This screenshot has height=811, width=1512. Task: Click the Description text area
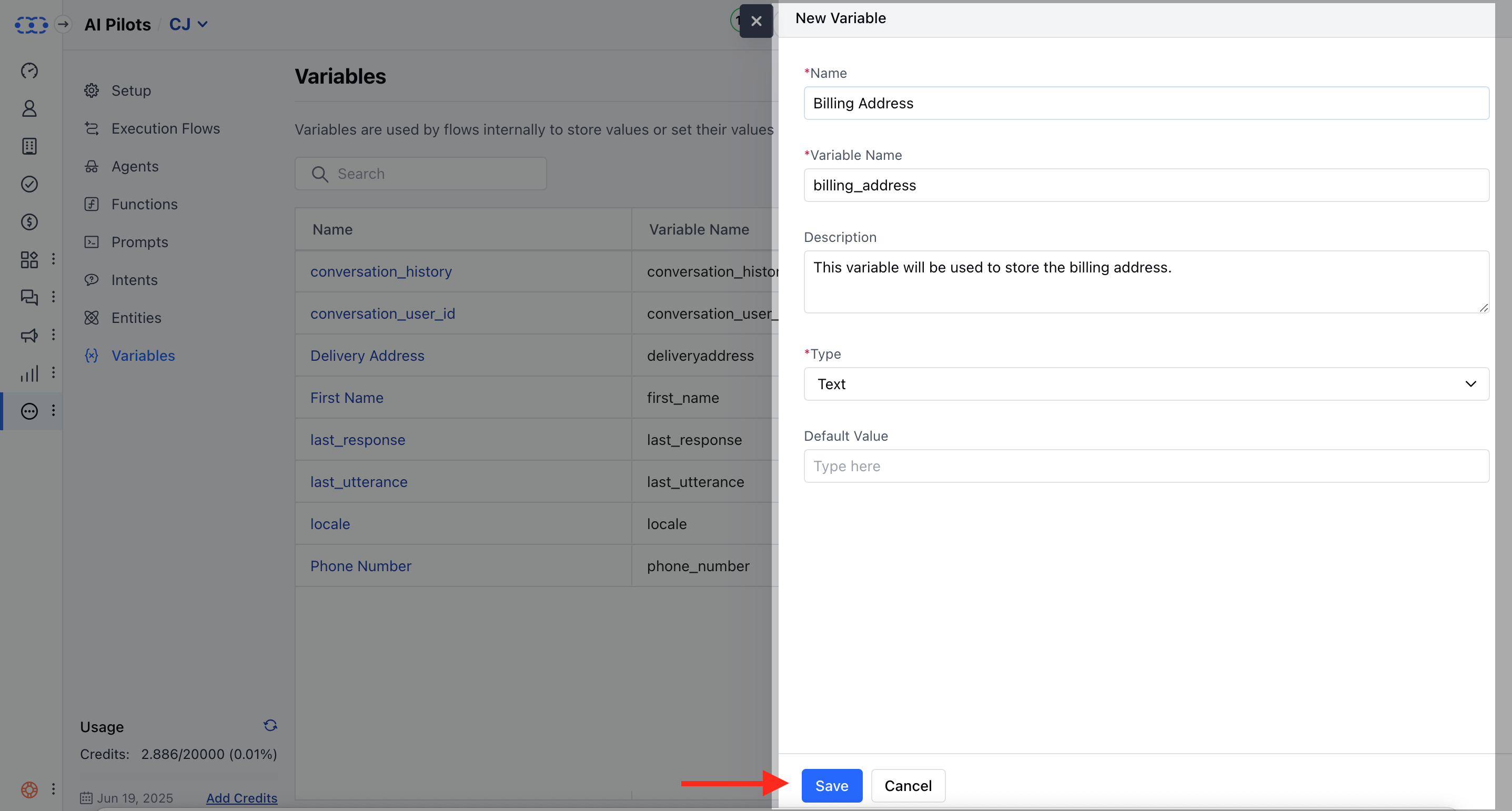pyautogui.click(x=1146, y=282)
